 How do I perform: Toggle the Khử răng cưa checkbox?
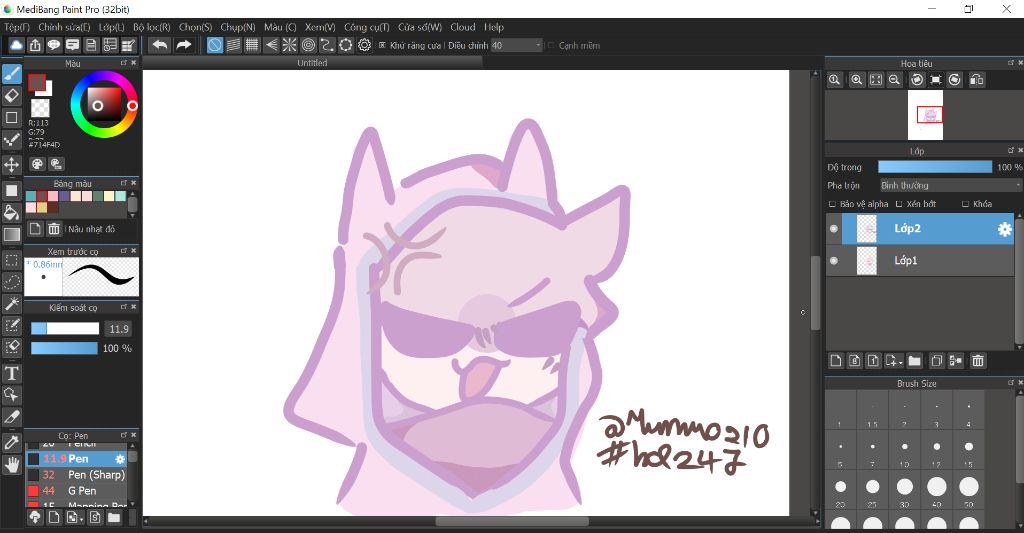(x=383, y=45)
